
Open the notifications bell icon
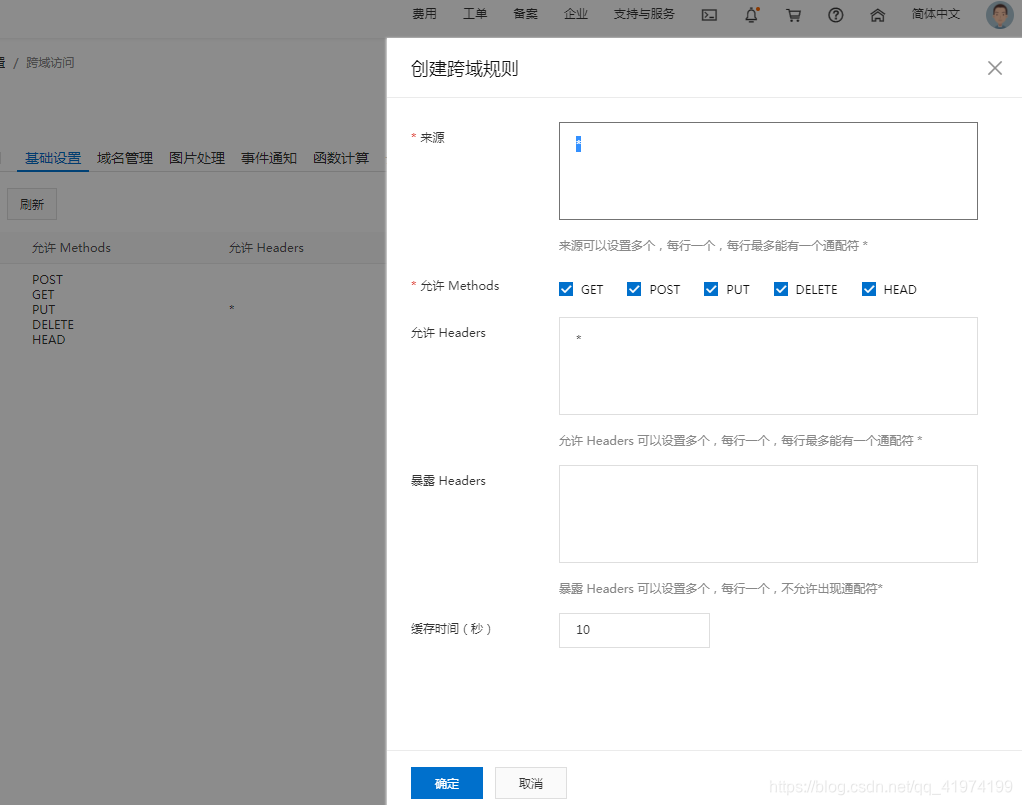(751, 15)
